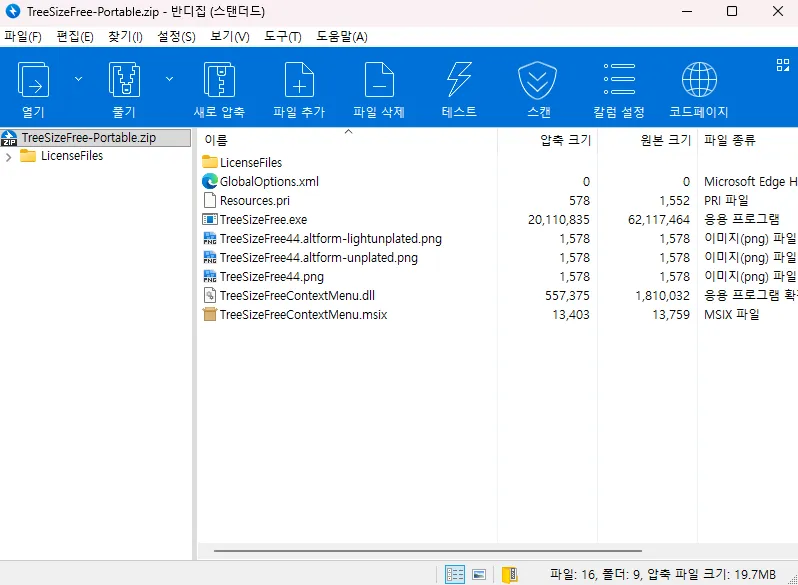Click the GlobalOptions.xml Edge icon
Image resolution: width=798 pixels, height=585 pixels.
(210, 181)
